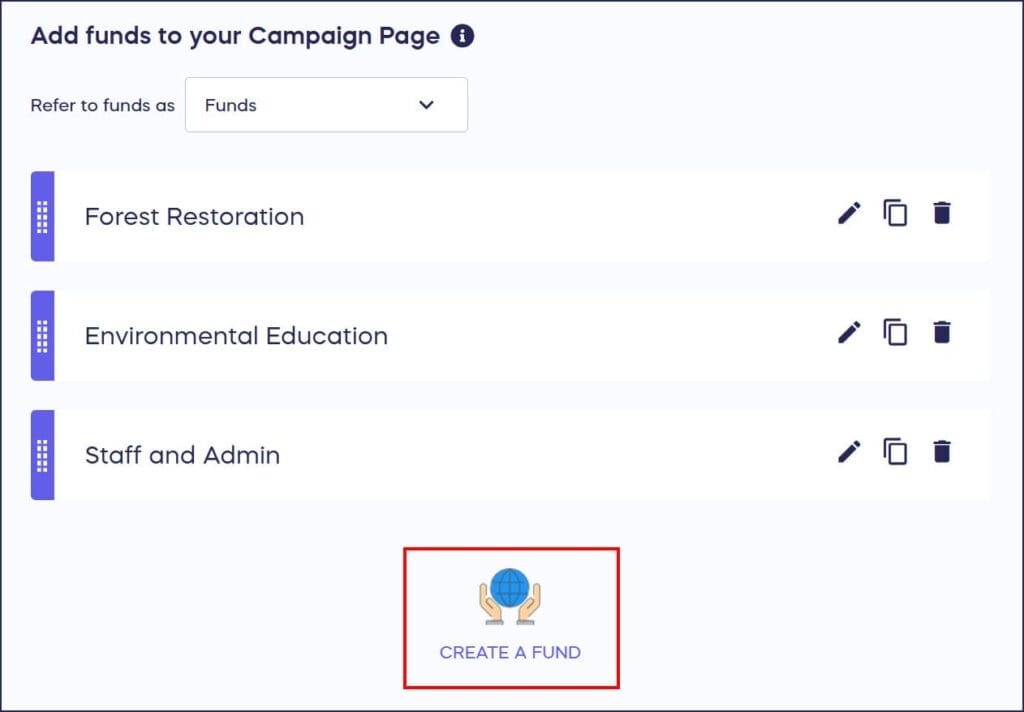Delete the Environmental Education fund
1024x712 pixels.
pyautogui.click(x=941, y=332)
